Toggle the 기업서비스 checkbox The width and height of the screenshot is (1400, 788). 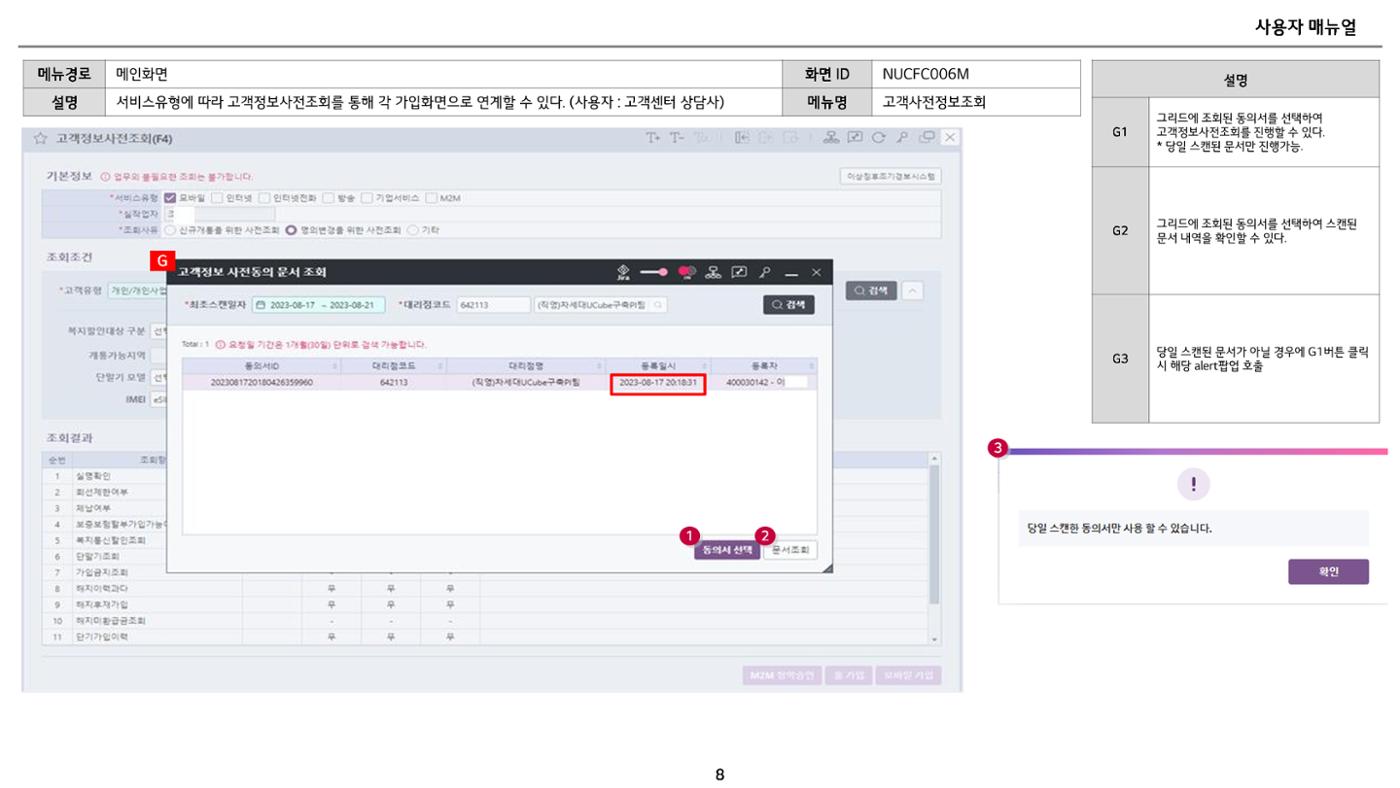[x=366, y=197]
